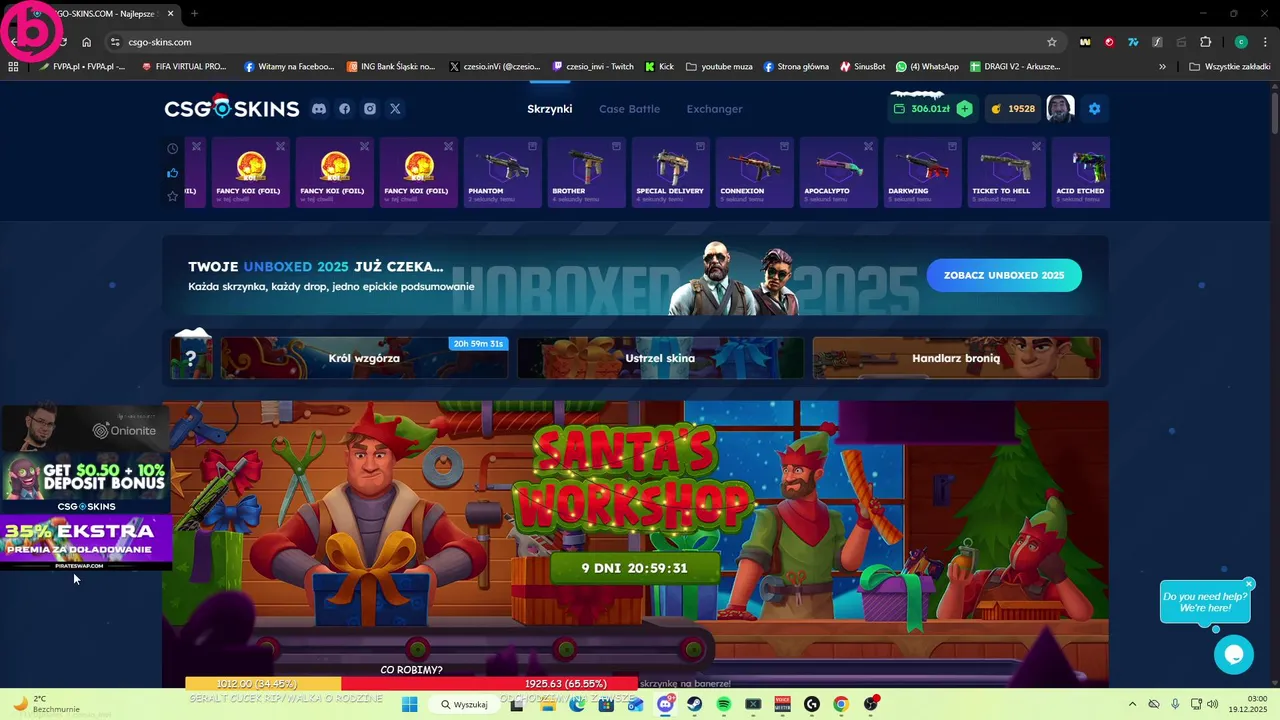Open the DRAGI V2 spreadsheet bookmark
The width and height of the screenshot is (1280, 720).
pyautogui.click(x=1015, y=67)
